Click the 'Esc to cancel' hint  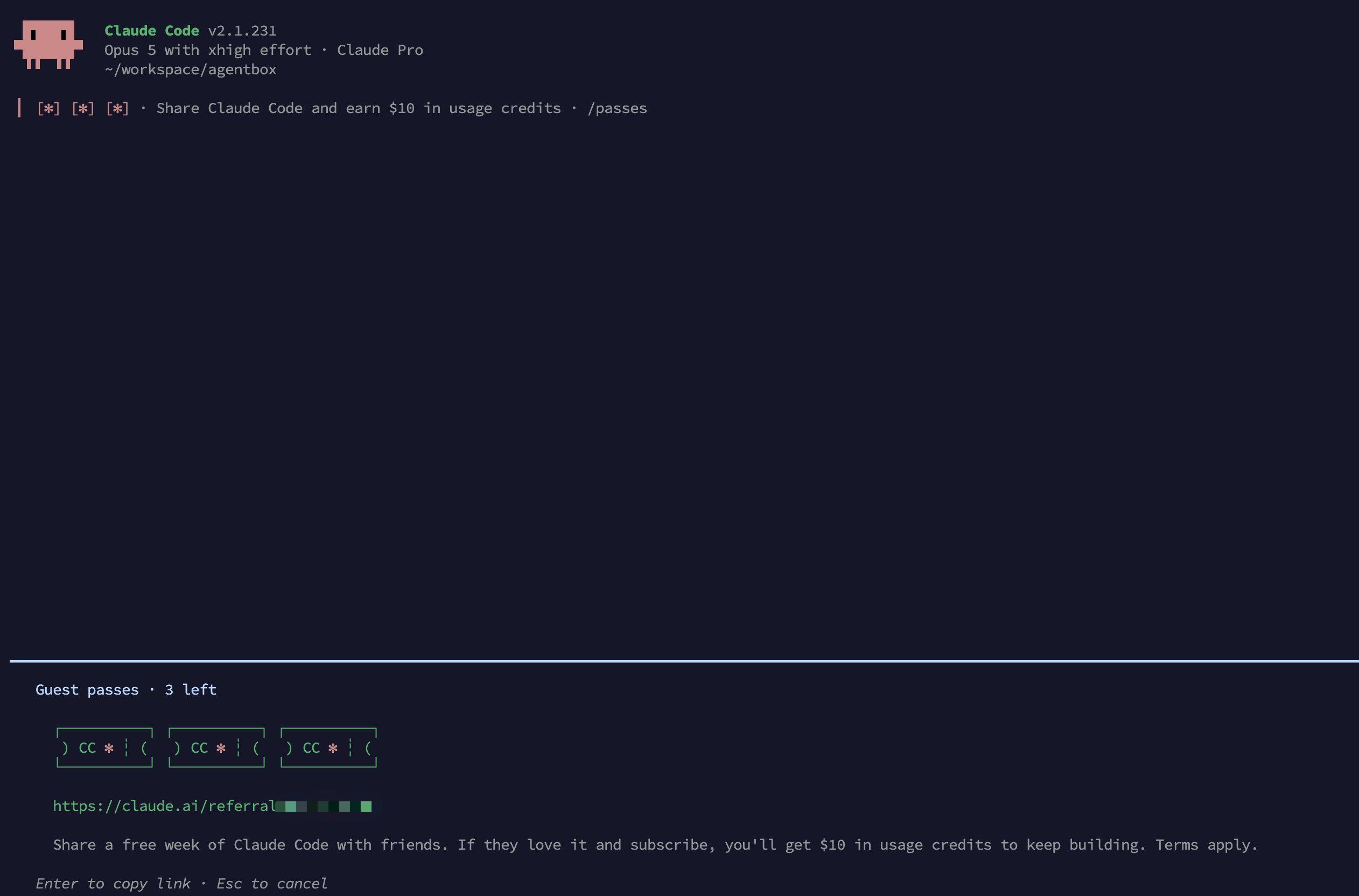pos(272,884)
